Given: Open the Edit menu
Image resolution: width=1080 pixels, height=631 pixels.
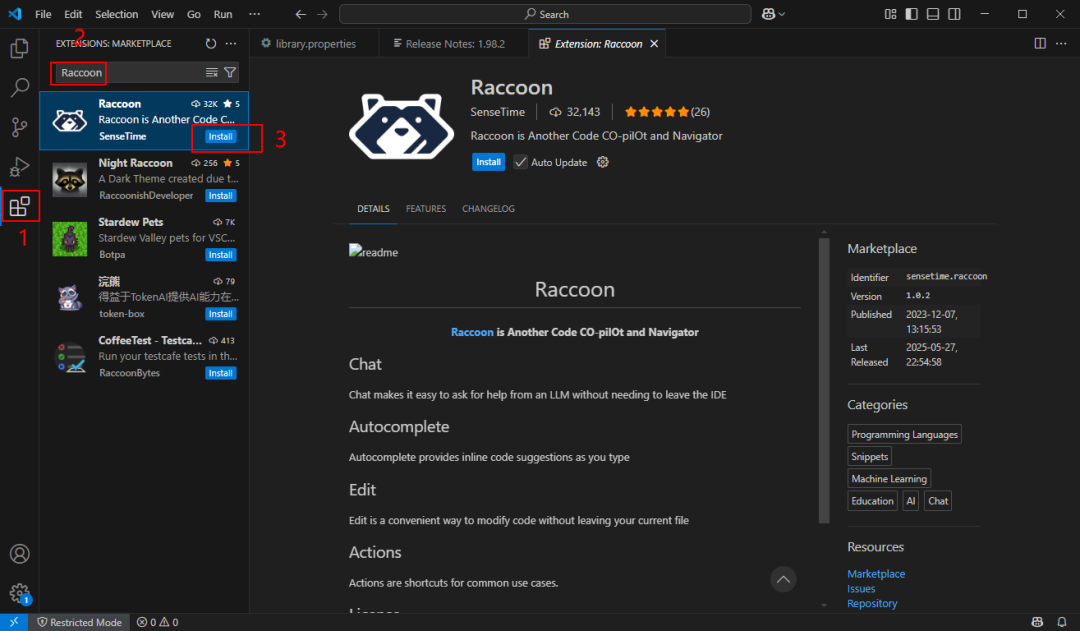Looking at the screenshot, I should click(73, 14).
